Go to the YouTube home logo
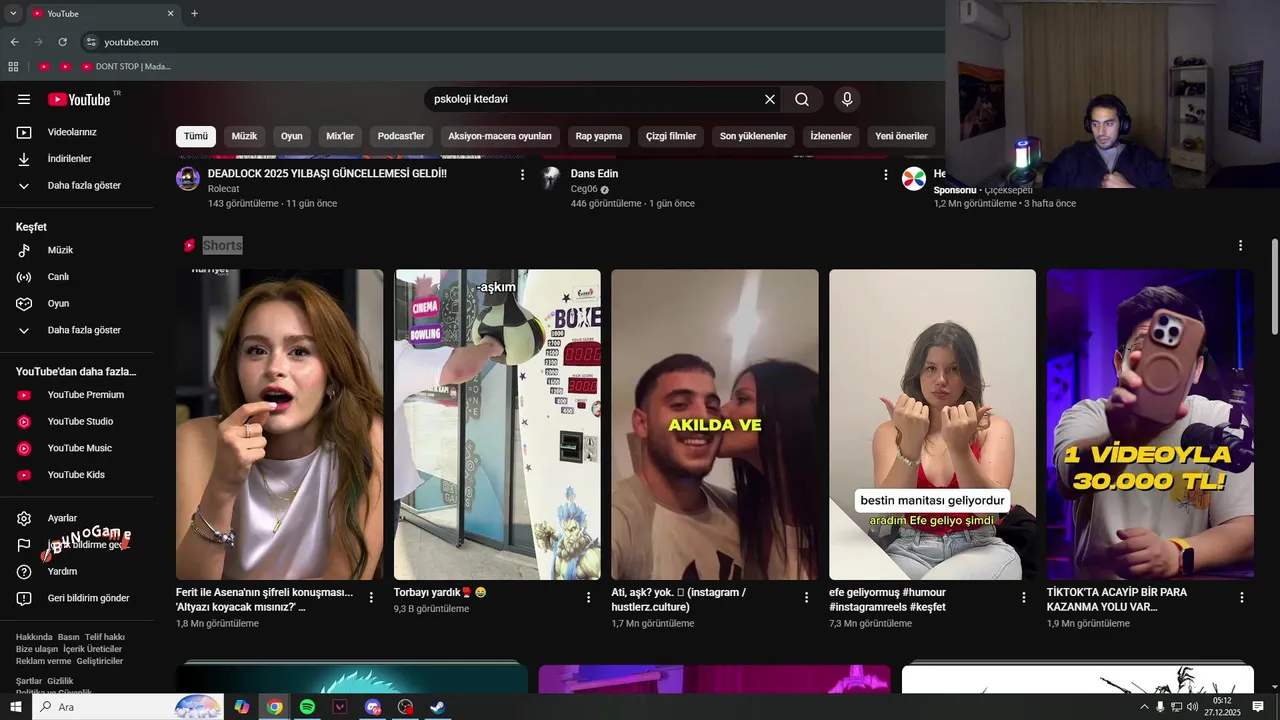Image resolution: width=1280 pixels, height=720 pixels. (79, 99)
